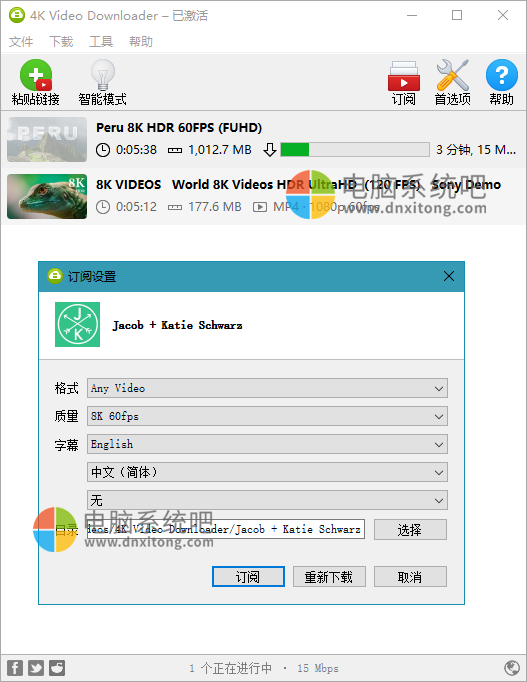
Task: Toggle Smart Mode (智能模式) lightbulb icon
Action: [103, 75]
